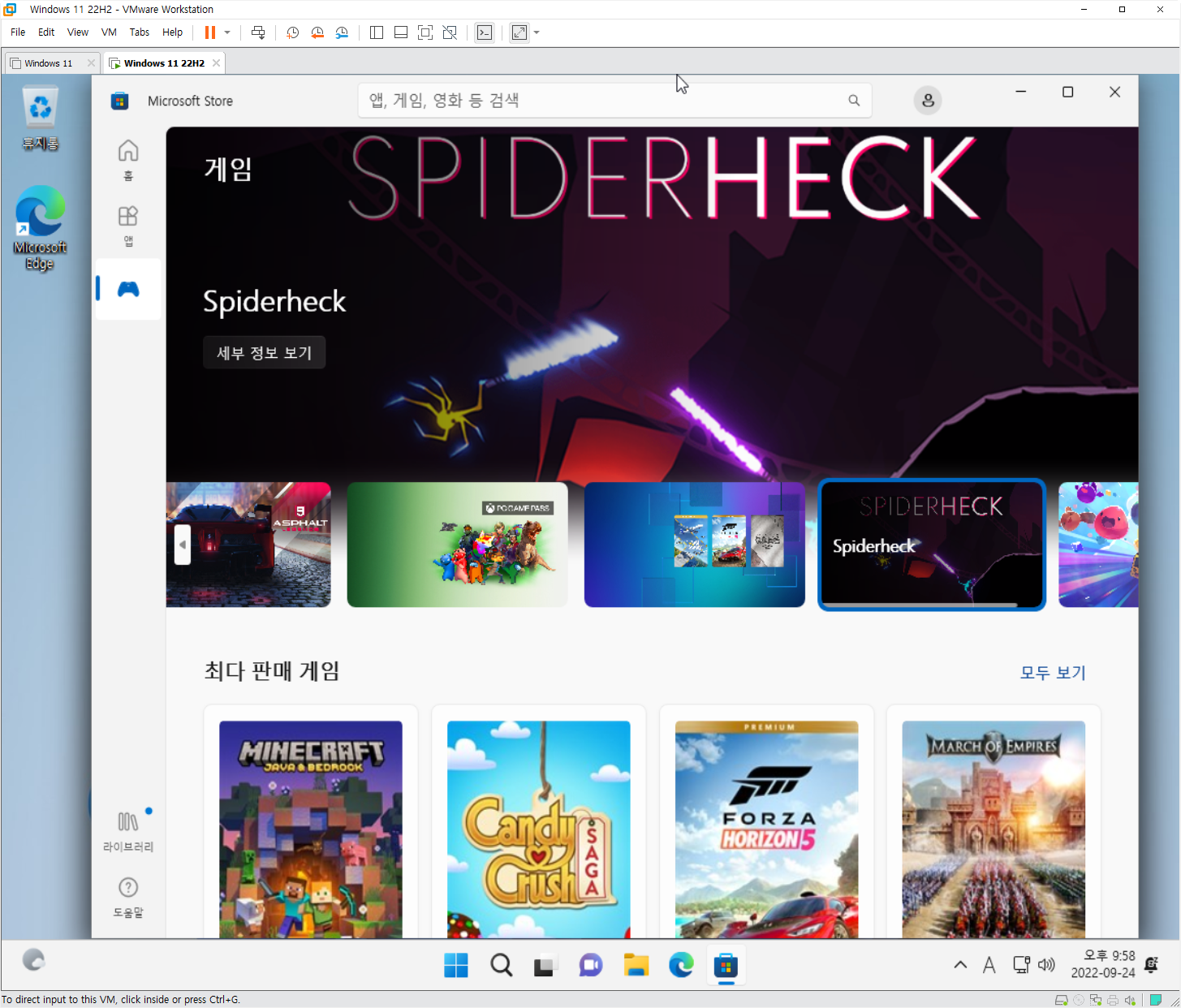
Task: Select the Gaming controller icon in Store sidebar
Action: (128, 289)
